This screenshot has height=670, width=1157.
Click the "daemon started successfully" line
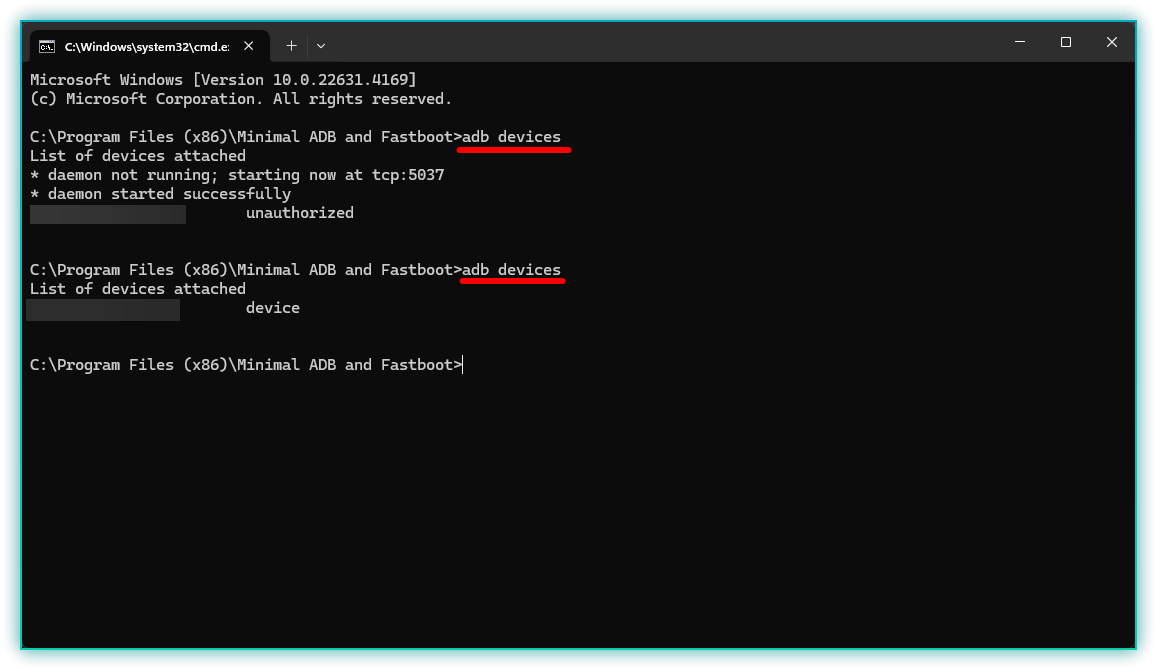(x=160, y=194)
